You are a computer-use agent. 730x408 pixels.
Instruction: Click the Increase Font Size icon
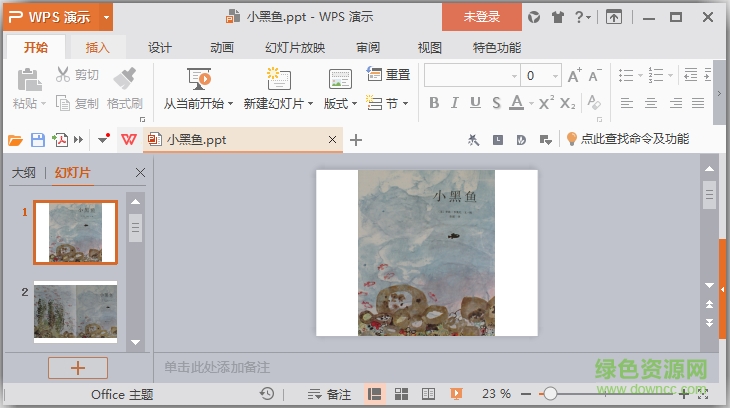tap(574, 76)
